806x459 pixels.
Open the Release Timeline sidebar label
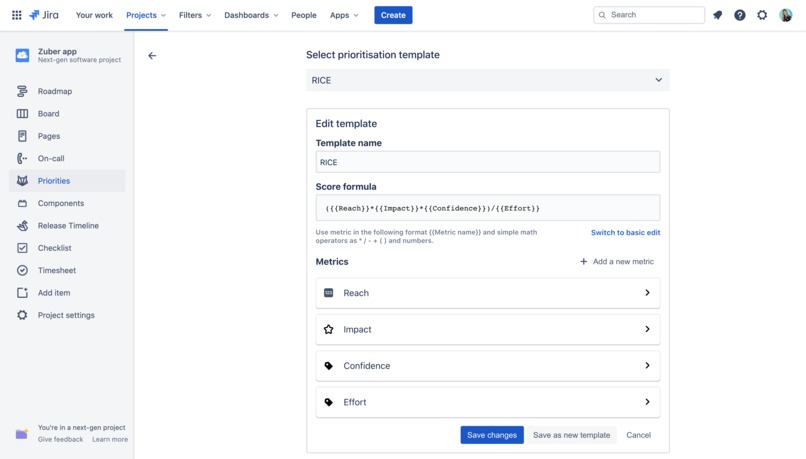pyautogui.click(x=68, y=225)
